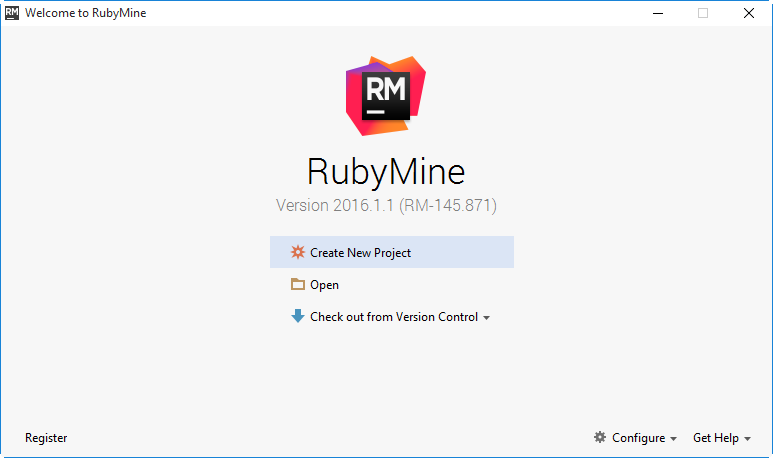The height and width of the screenshot is (458, 773).
Task: Click the blue download arrow icon
Action: tap(297, 316)
